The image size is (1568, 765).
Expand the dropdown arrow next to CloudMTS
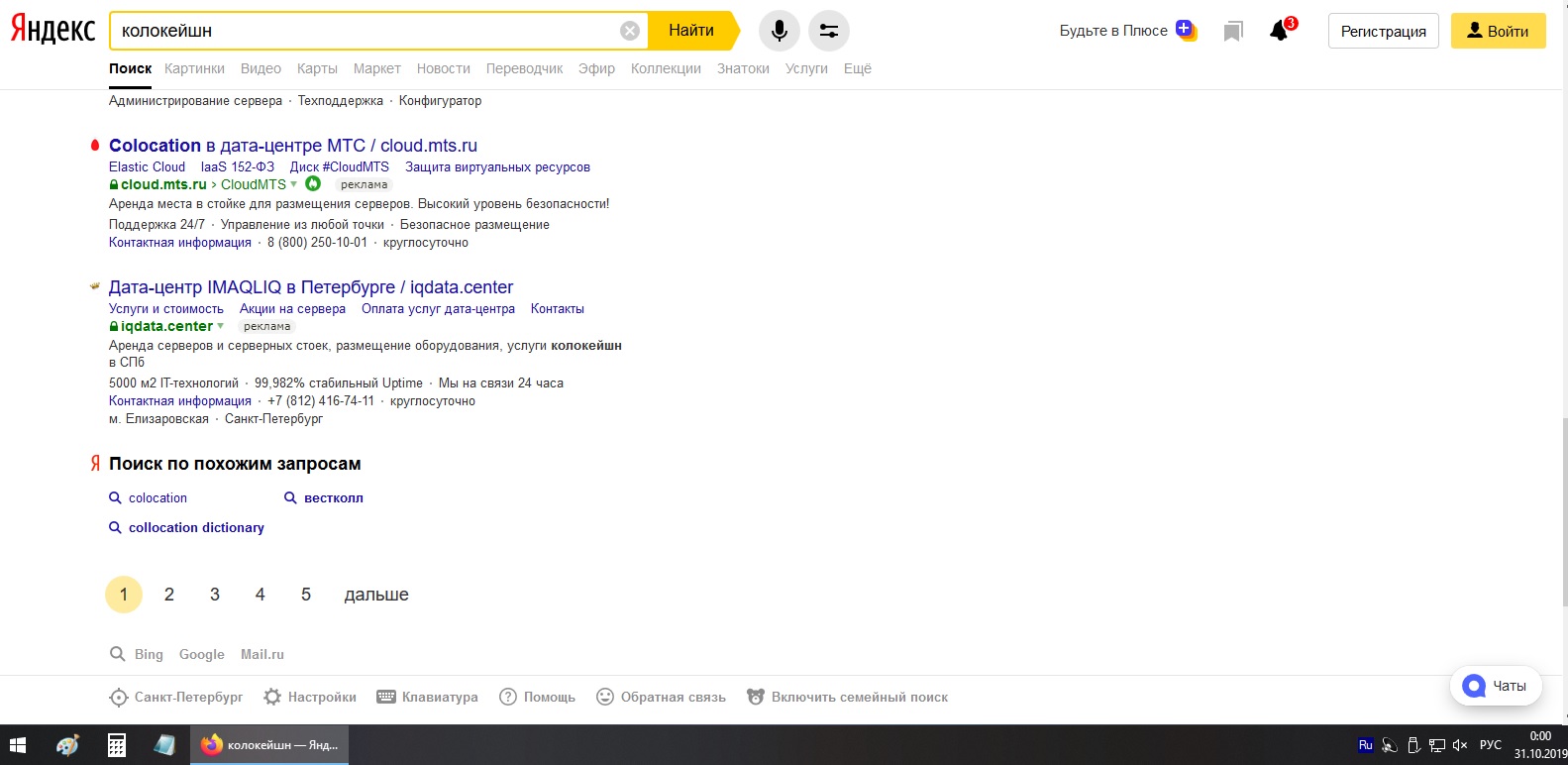[294, 184]
